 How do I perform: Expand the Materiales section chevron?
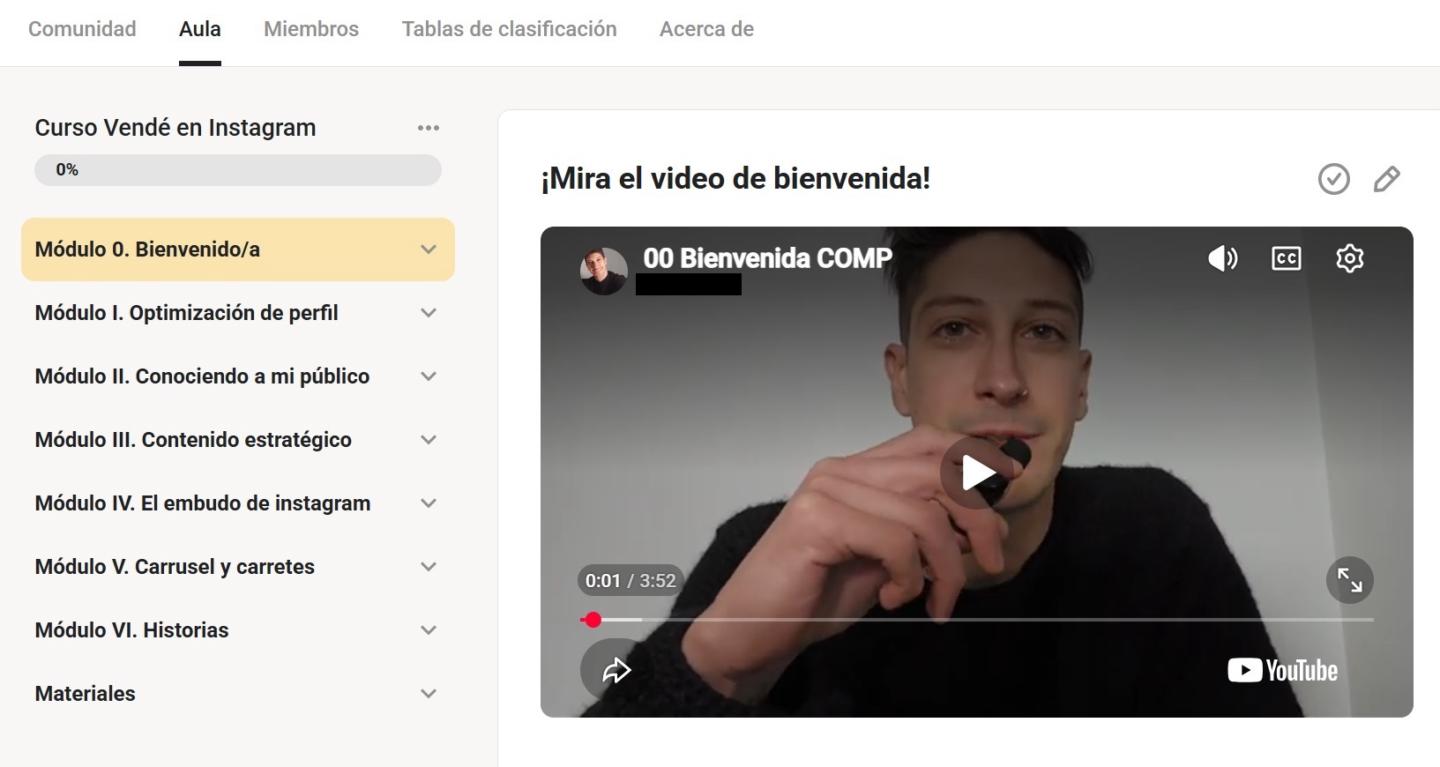(x=429, y=694)
